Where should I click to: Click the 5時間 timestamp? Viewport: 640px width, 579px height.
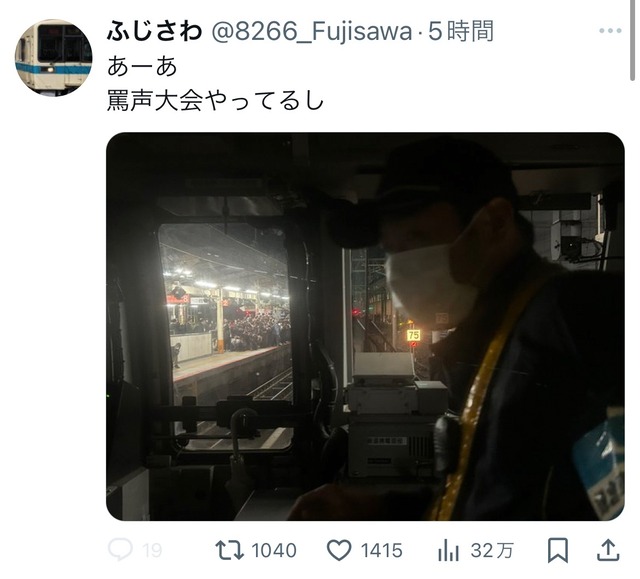(x=461, y=31)
